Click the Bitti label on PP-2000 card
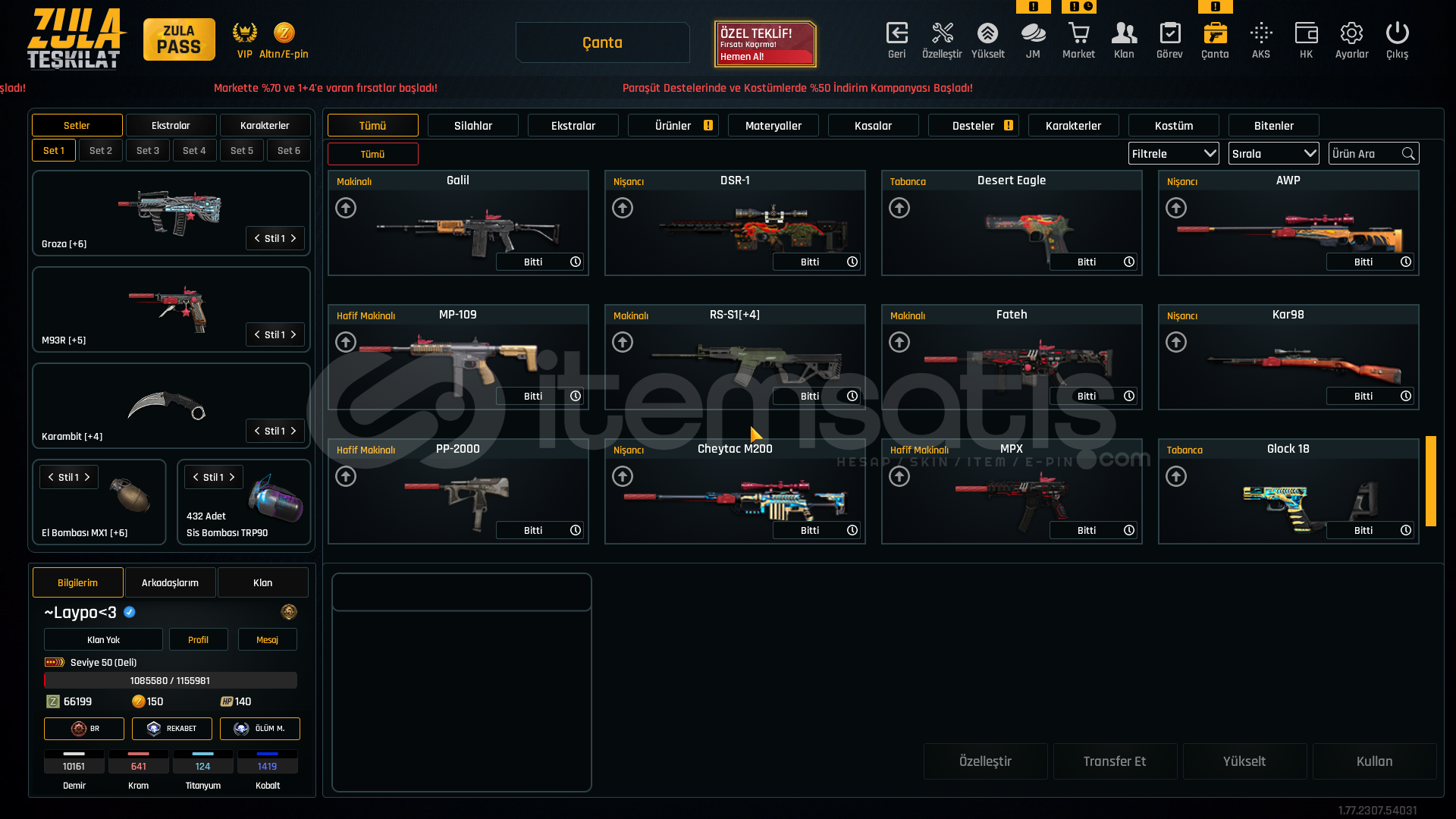 pos(533,530)
